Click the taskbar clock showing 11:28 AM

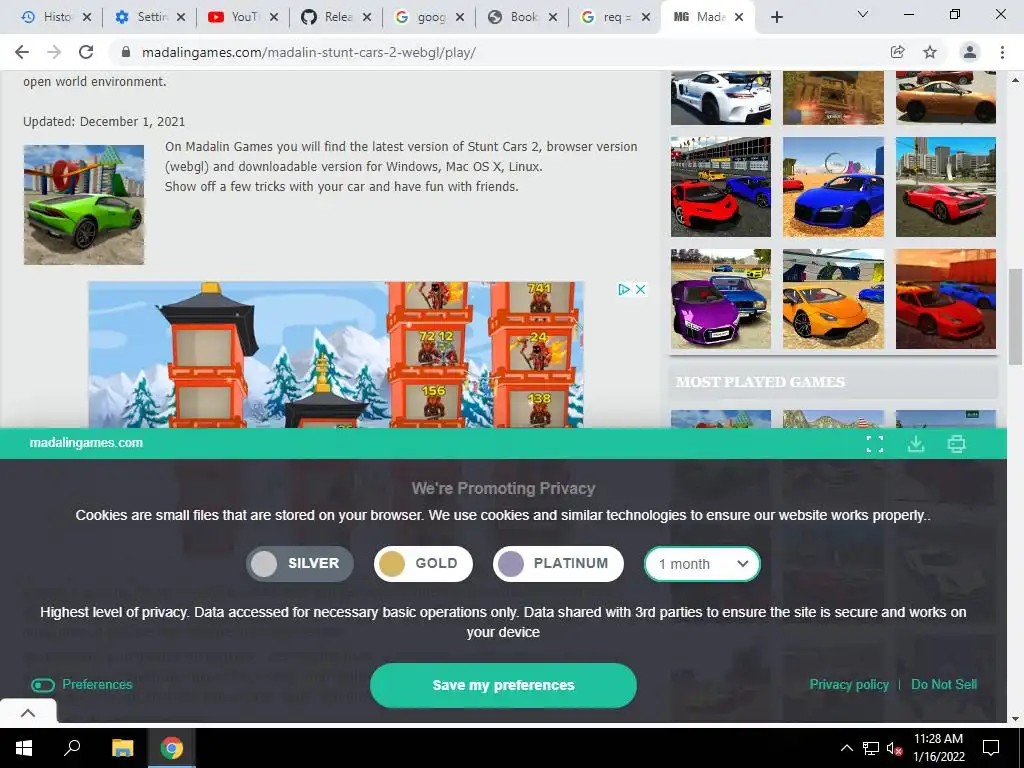pos(938,748)
